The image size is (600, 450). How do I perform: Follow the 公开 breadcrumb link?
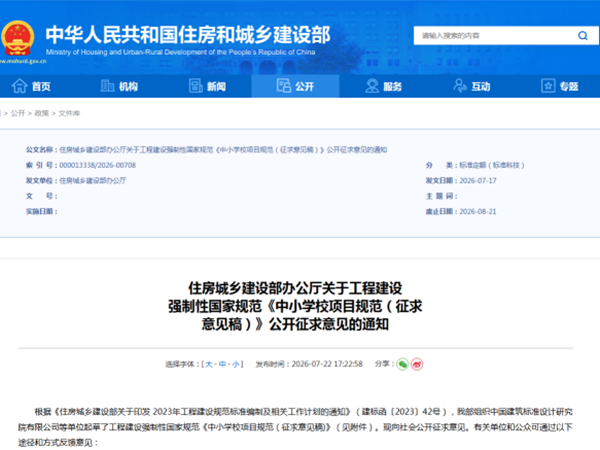click(x=18, y=113)
